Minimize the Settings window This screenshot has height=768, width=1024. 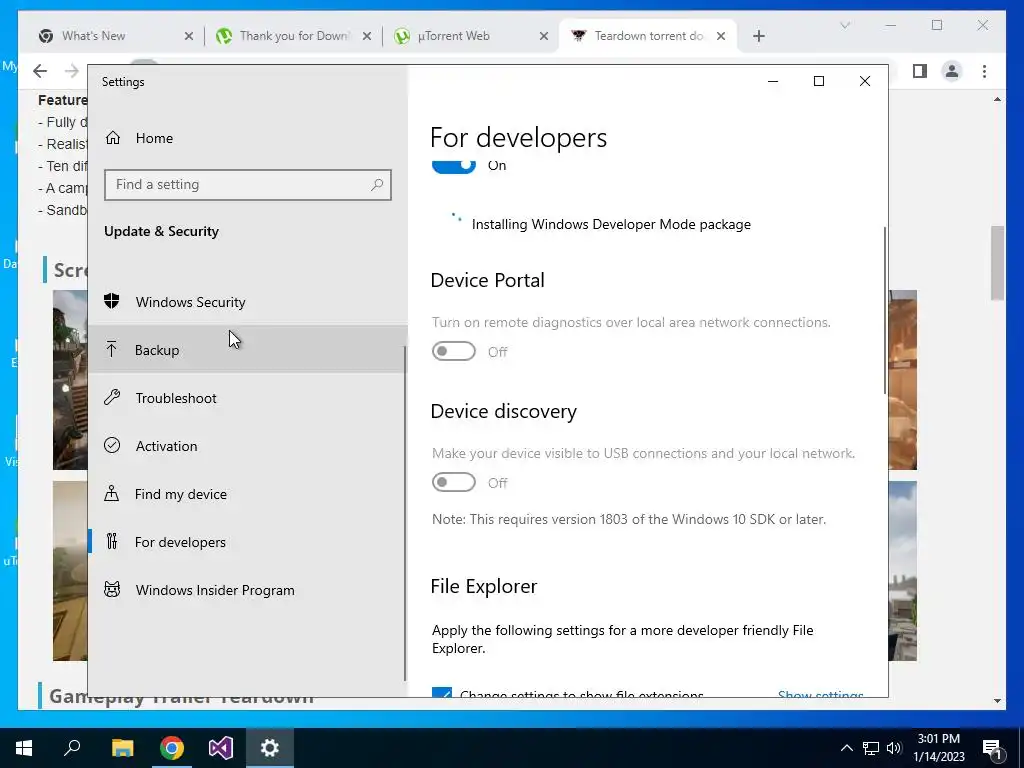tap(773, 81)
